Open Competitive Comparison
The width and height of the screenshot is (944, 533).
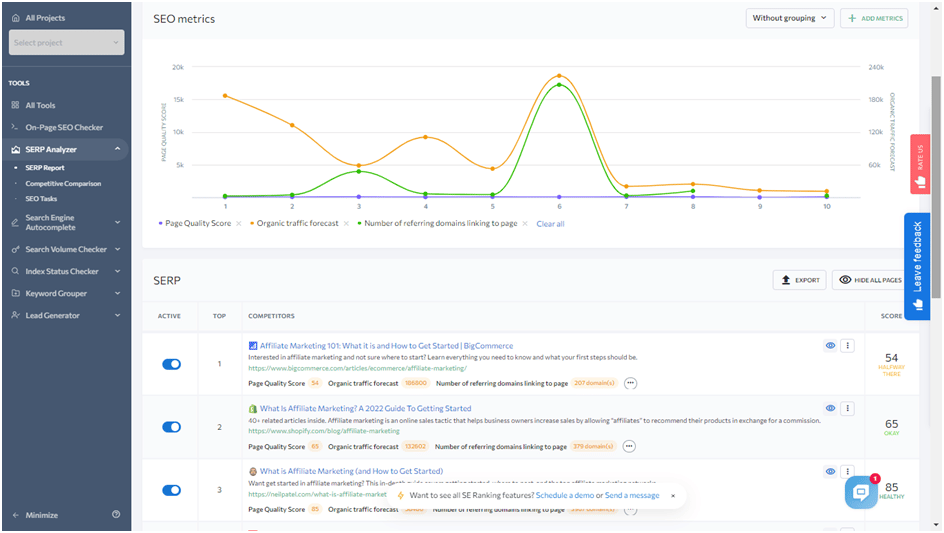[x=63, y=184]
